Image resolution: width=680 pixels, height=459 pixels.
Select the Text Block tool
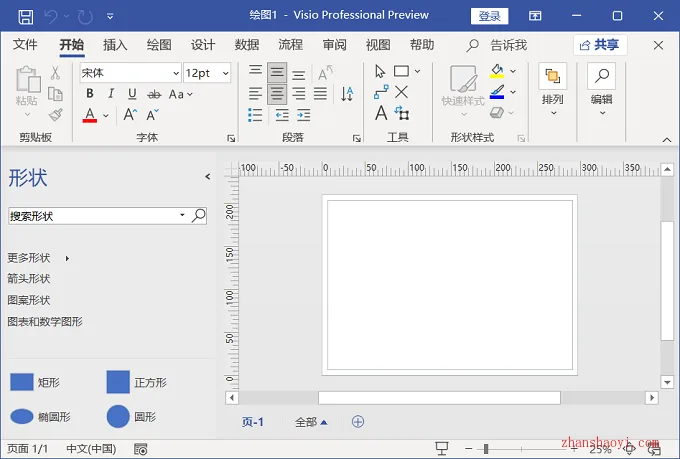[402, 113]
